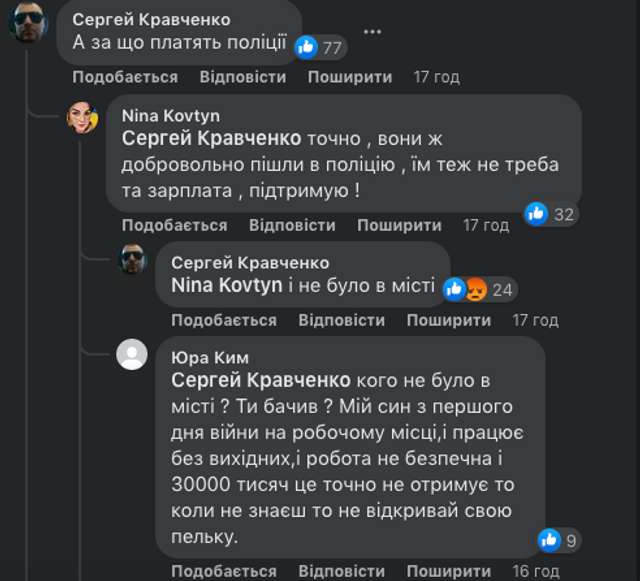
Task: Click the '16 год' timestamp
Action: [535, 571]
